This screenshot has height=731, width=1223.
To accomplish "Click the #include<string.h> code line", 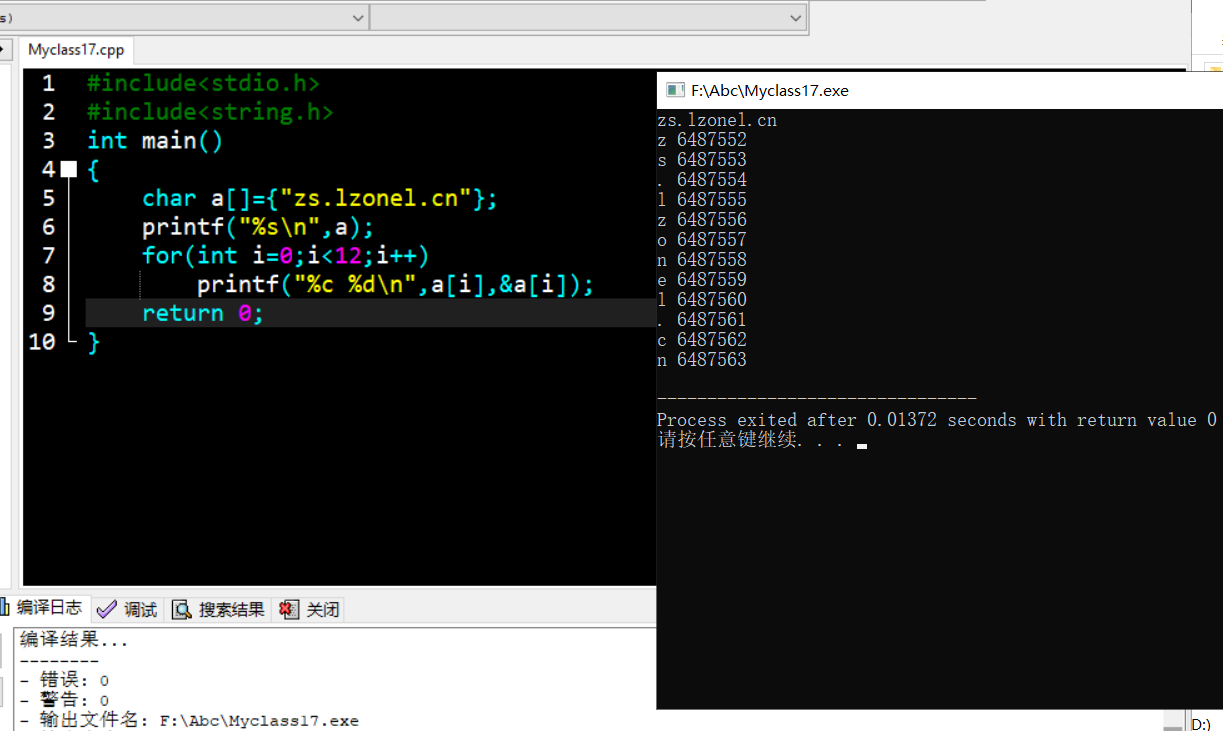I will tap(210, 112).
